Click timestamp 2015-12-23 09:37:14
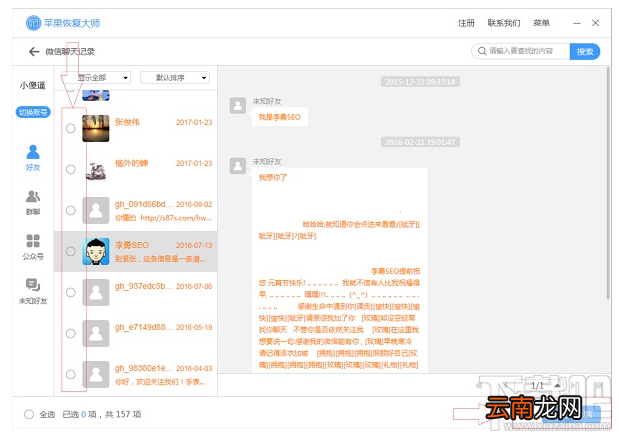 [420, 82]
